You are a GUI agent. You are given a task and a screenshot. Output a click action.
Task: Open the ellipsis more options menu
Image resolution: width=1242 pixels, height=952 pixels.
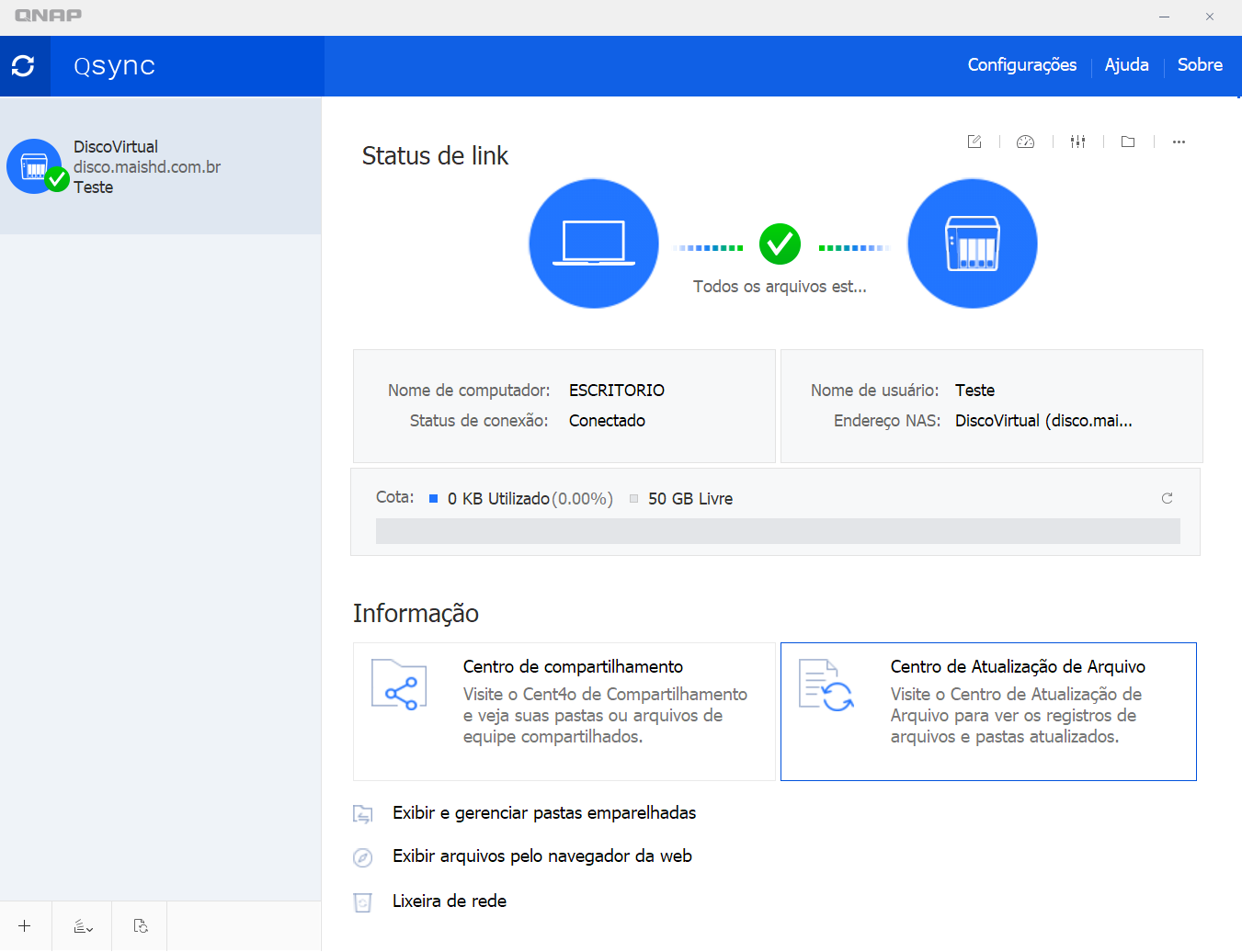click(1179, 142)
